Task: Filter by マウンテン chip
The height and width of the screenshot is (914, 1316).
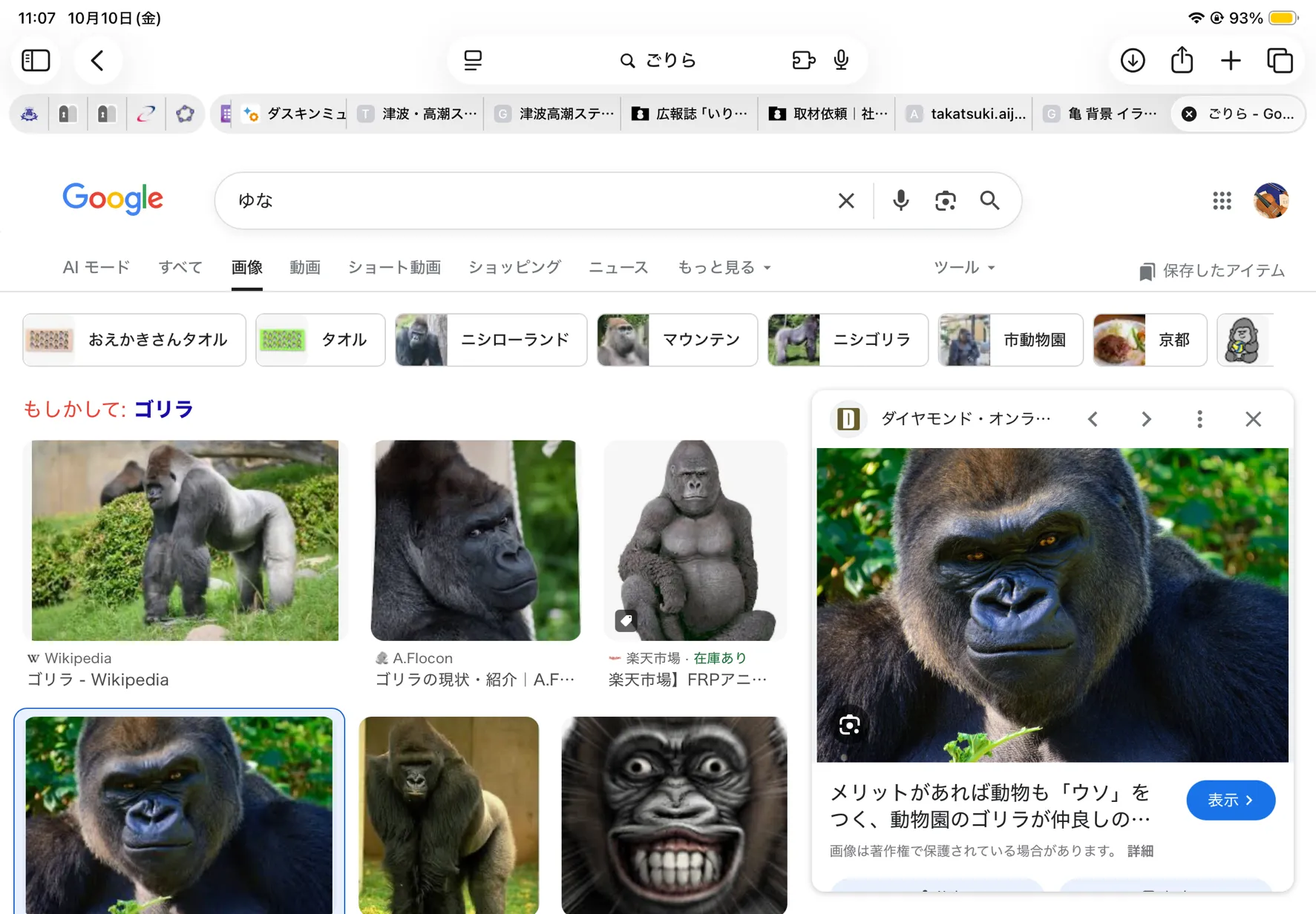Action: (x=677, y=340)
